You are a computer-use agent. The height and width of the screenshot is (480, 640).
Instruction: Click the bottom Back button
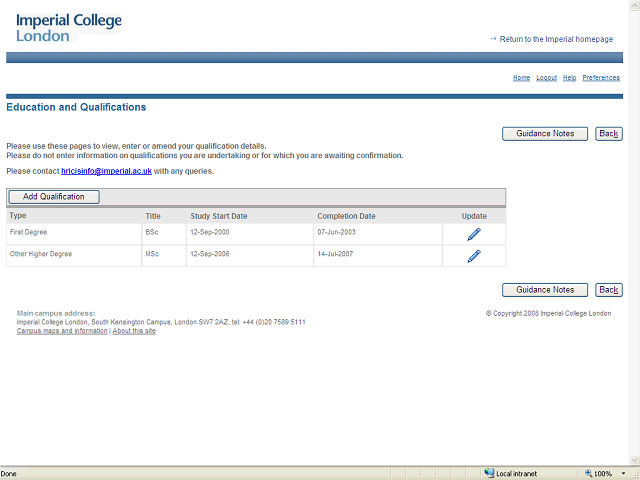click(608, 290)
